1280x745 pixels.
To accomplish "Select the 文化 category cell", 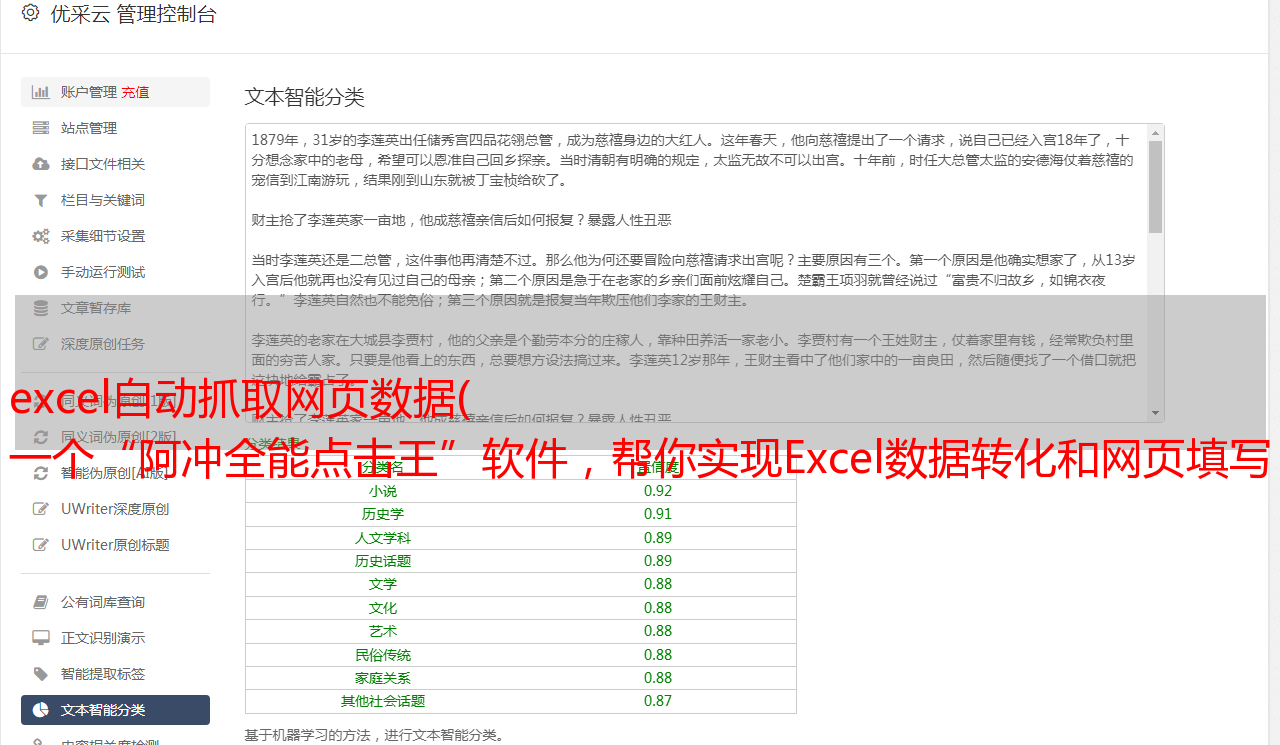I will (x=383, y=608).
